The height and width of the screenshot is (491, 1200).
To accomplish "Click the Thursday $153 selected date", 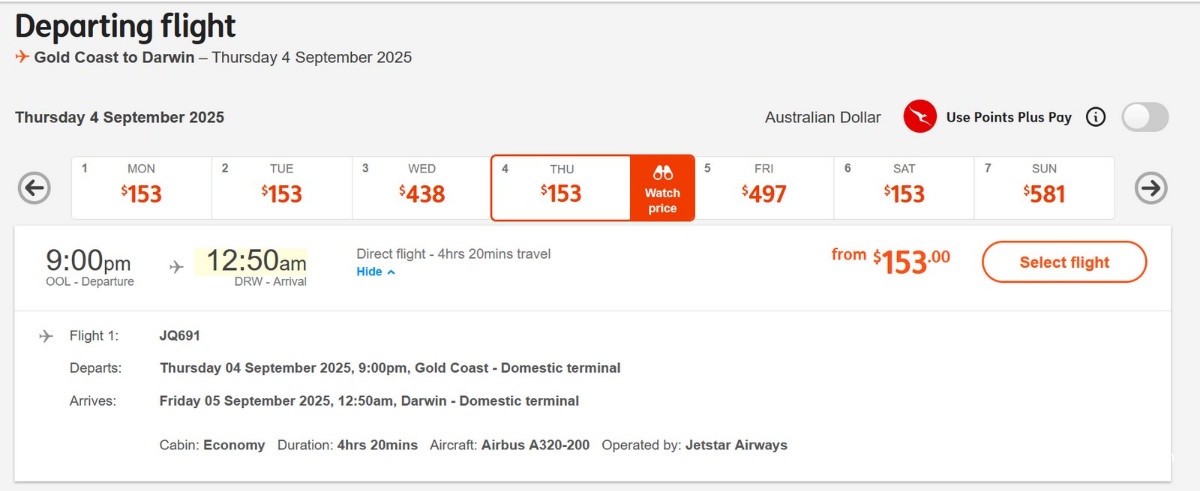I will 561,187.
